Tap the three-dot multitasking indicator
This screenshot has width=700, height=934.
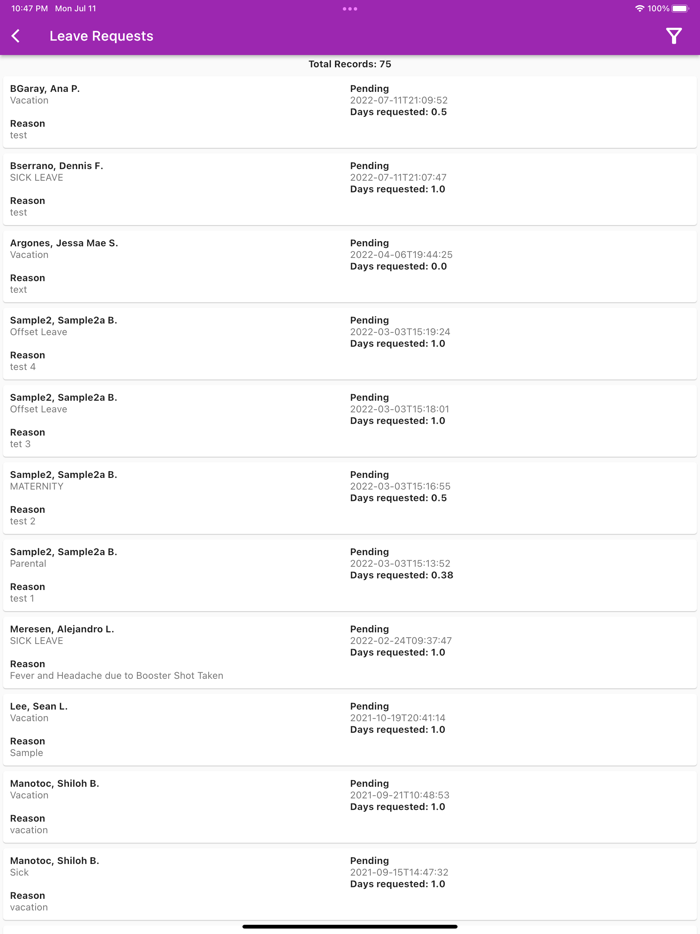[350, 9]
